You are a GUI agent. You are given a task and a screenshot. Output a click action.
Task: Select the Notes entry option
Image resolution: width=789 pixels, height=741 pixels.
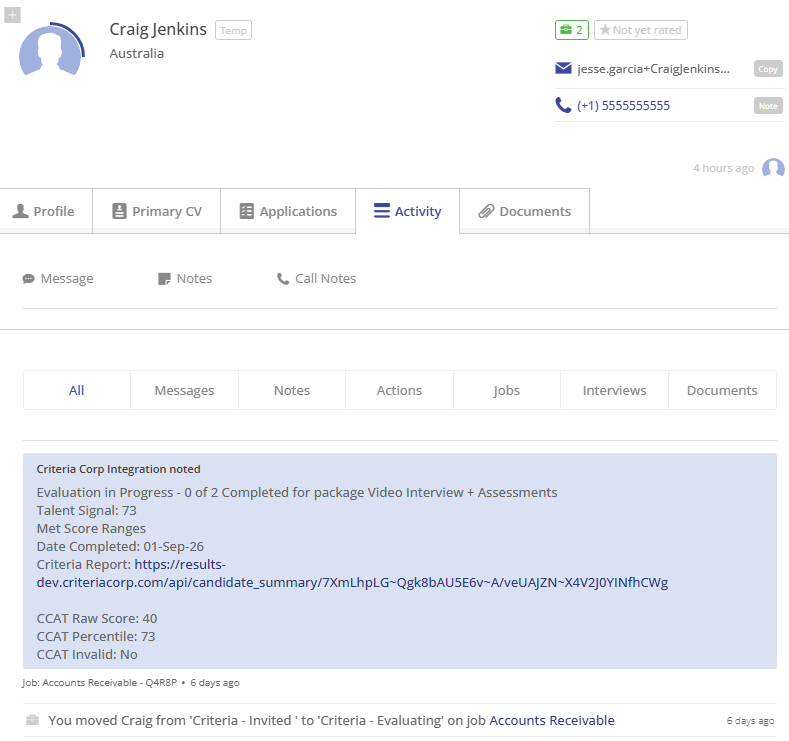(185, 279)
